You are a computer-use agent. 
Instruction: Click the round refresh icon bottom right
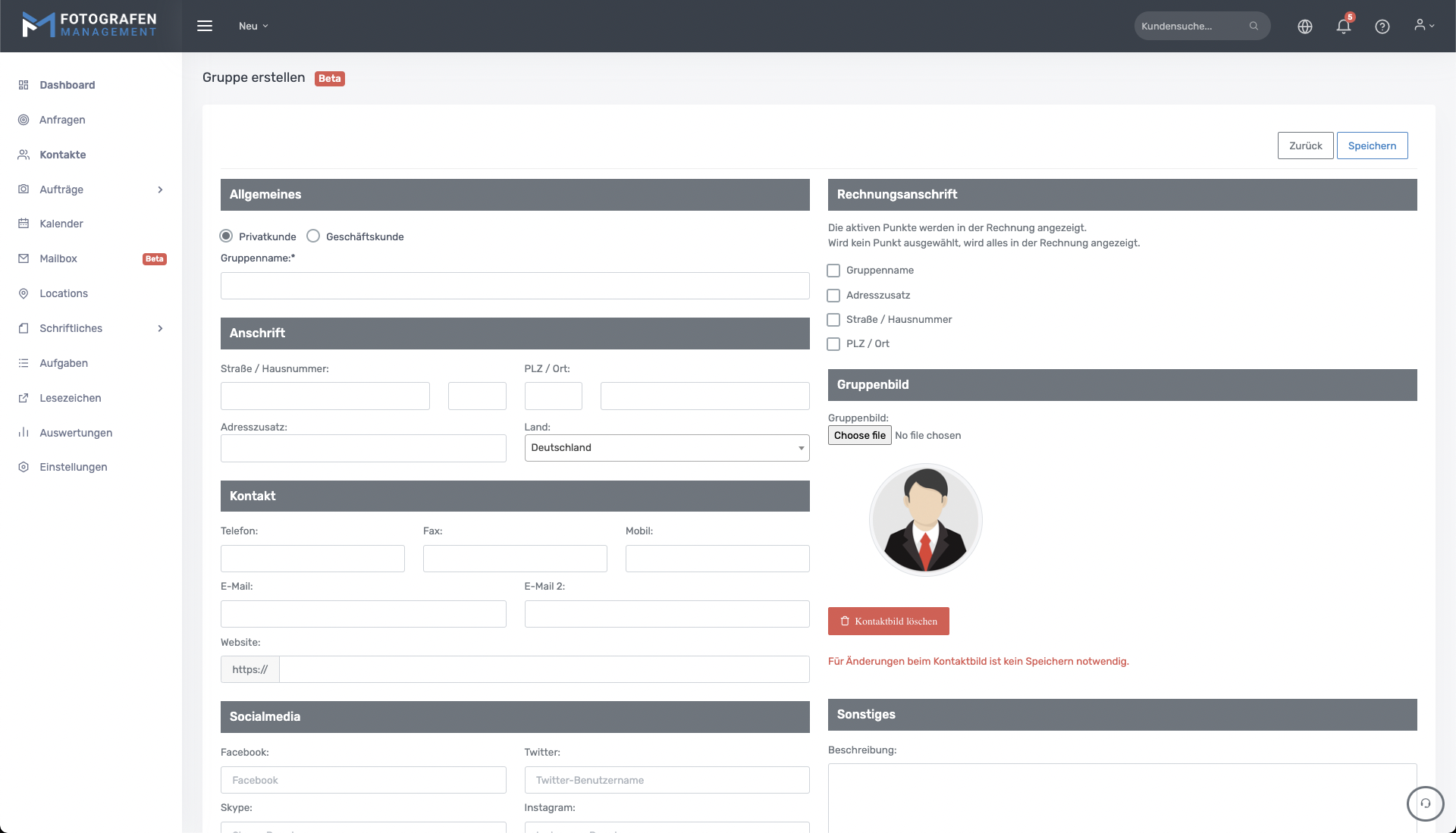click(x=1425, y=803)
